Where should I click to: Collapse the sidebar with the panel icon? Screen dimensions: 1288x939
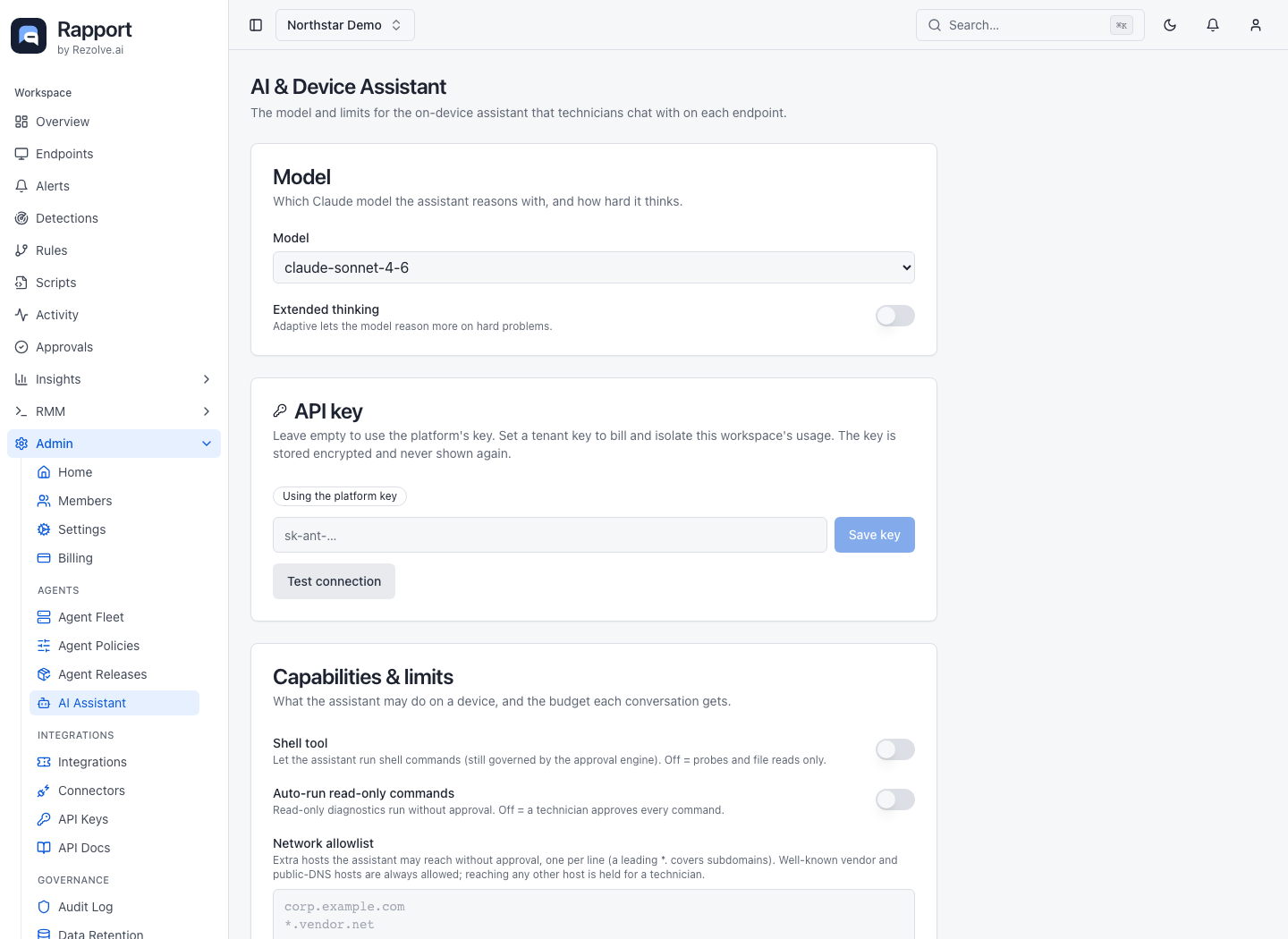point(256,25)
